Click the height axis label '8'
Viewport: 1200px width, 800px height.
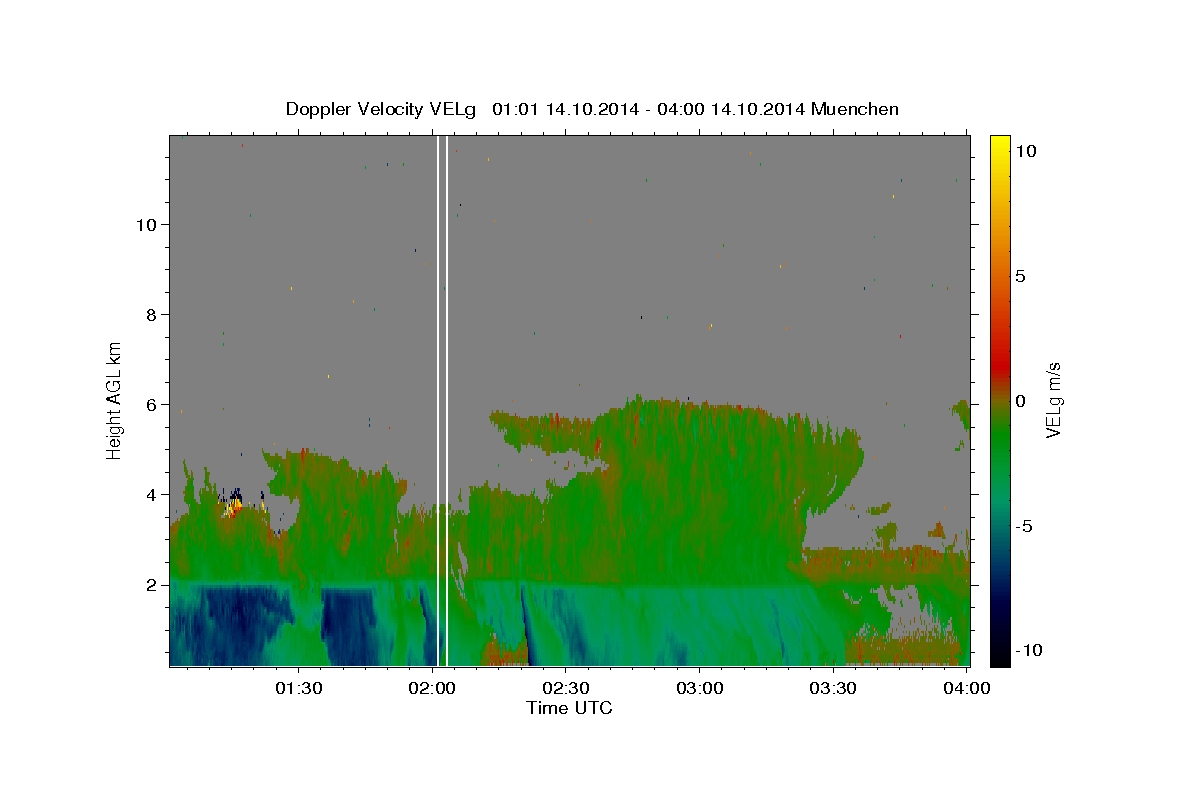(x=151, y=315)
